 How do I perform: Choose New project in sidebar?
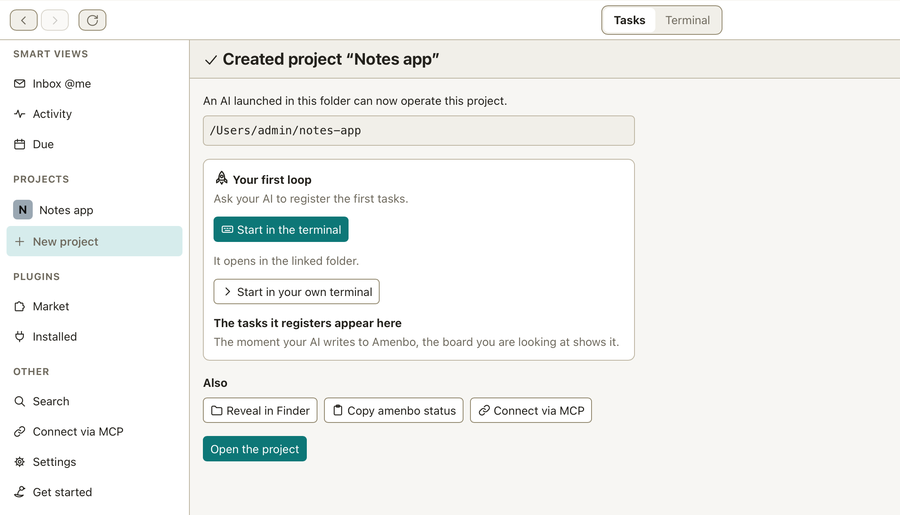coord(94,241)
